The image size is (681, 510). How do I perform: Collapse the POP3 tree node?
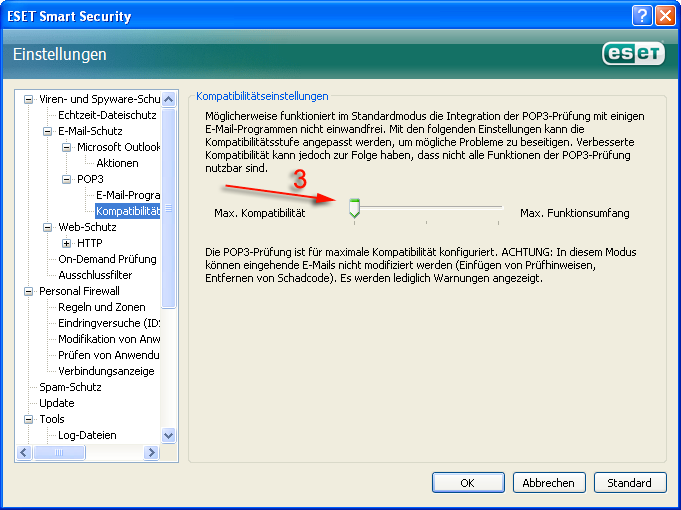[66, 179]
